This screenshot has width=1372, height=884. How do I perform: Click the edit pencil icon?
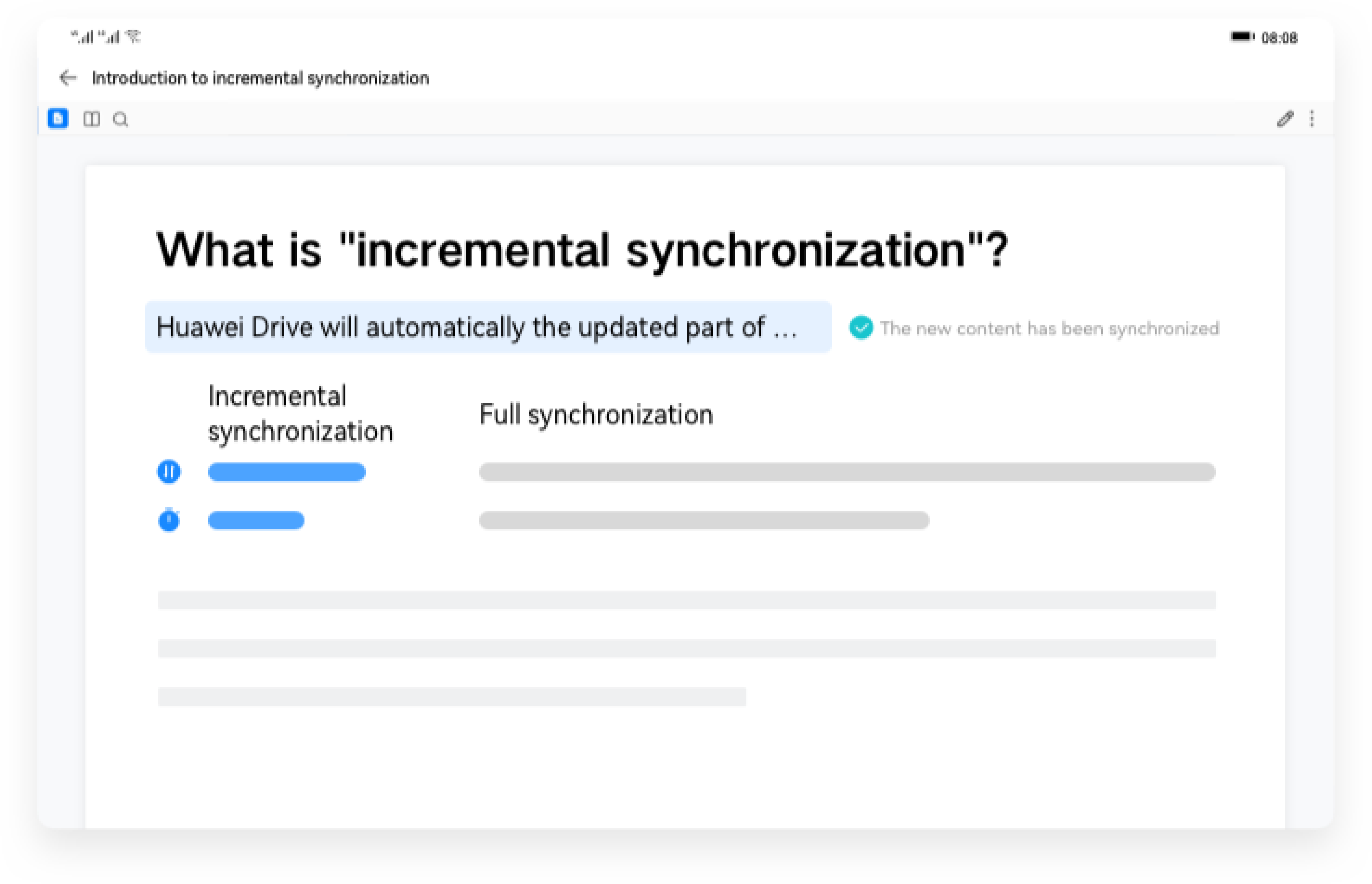click(x=1285, y=119)
